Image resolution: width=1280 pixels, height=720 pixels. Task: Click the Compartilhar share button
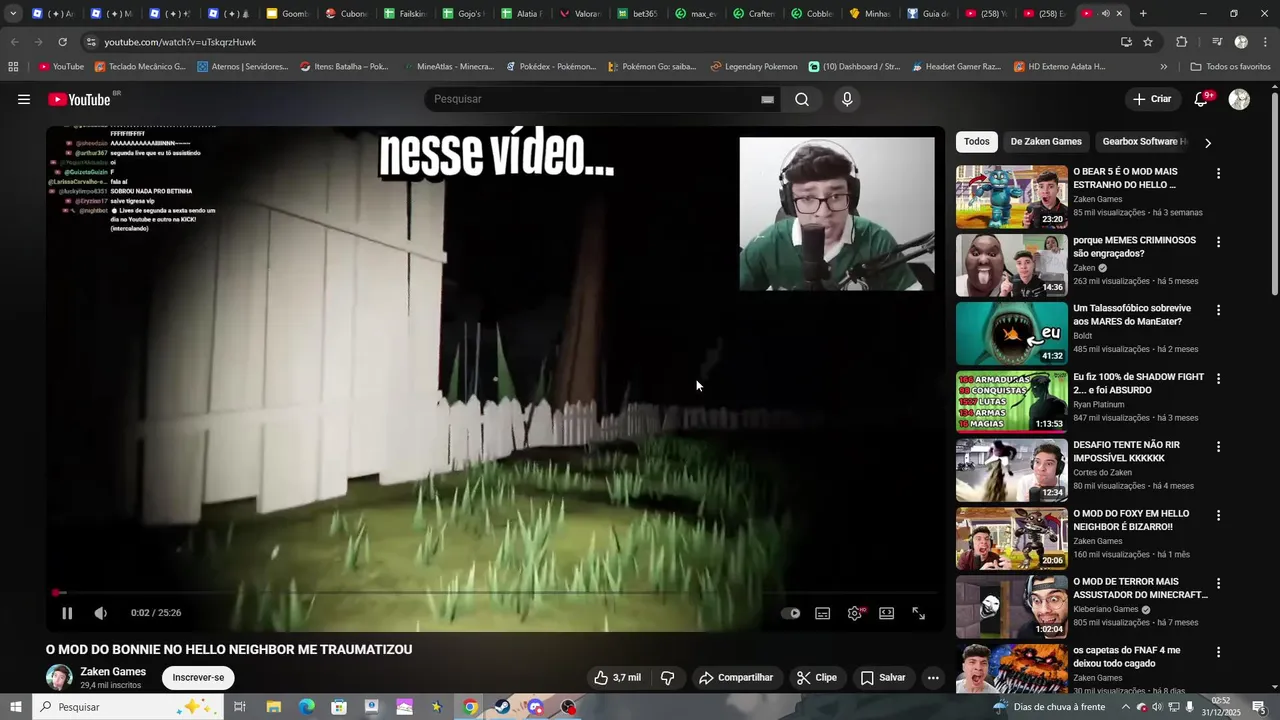736,677
